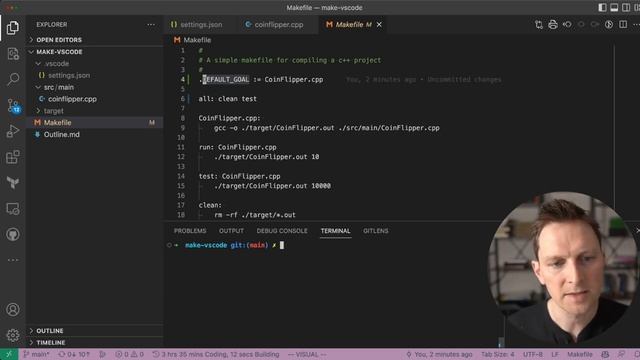Image resolution: width=640 pixels, height=360 pixels.
Task: Open the Terraform view in activity bar
Action: pyautogui.click(x=13, y=183)
